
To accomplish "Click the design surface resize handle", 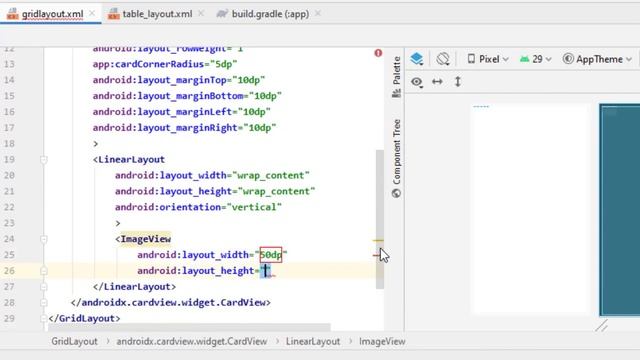I will point(601,326).
